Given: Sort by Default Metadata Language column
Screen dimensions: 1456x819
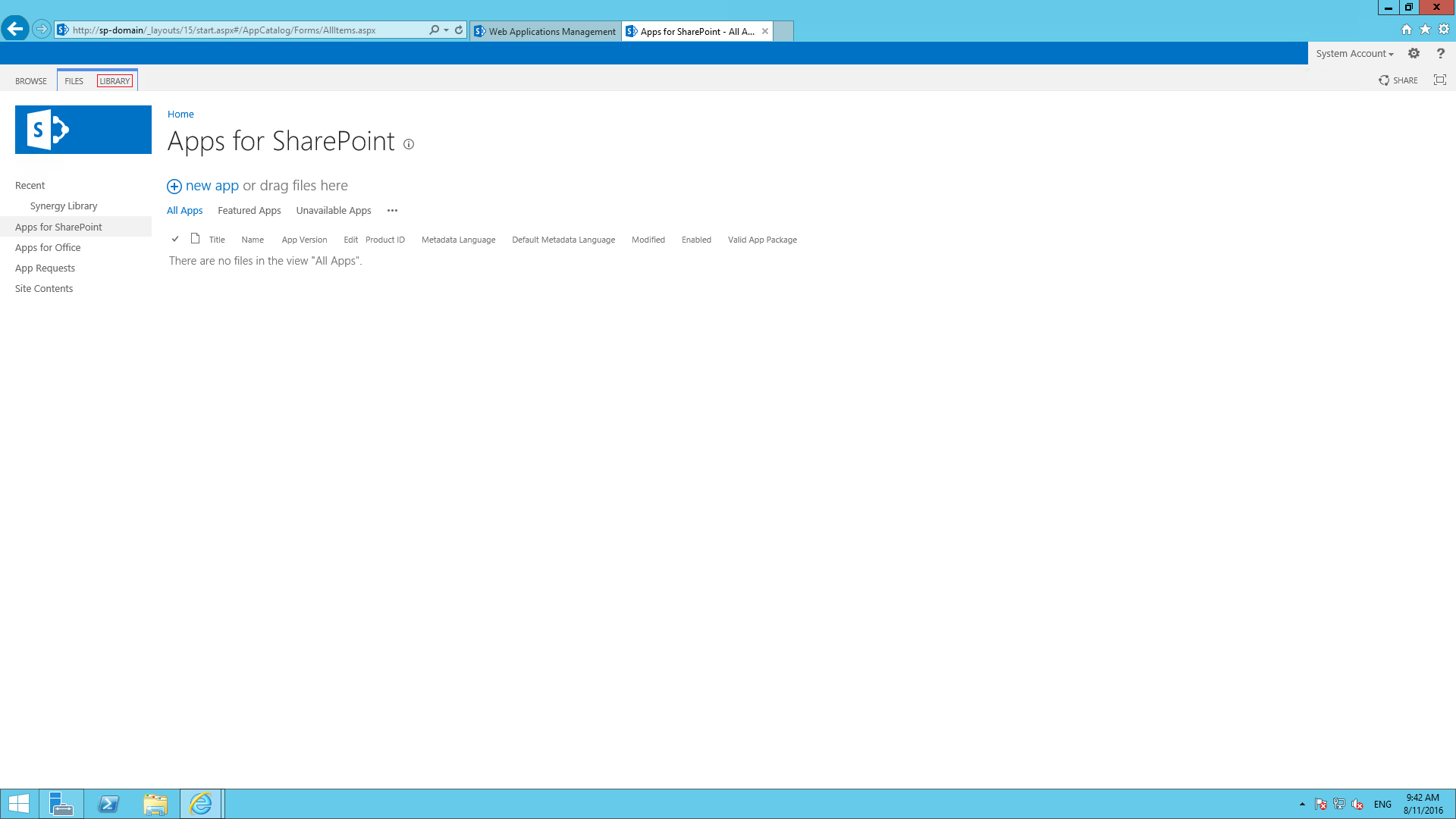Looking at the screenshot, I should pyautogui.click(x=563, y=240).
